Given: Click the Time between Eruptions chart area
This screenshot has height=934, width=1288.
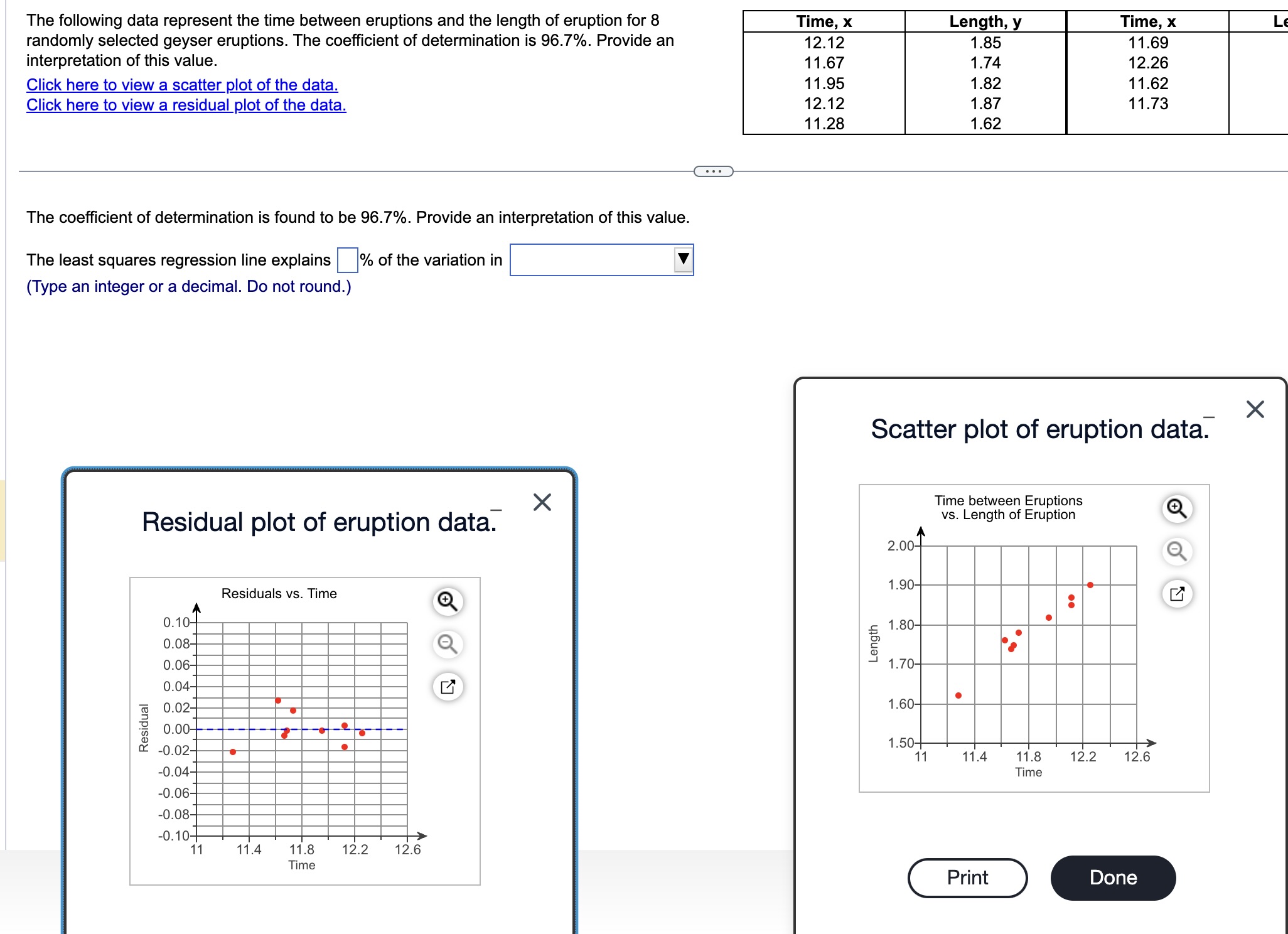Looking at the screenshot, I should tap(1028, 644).
